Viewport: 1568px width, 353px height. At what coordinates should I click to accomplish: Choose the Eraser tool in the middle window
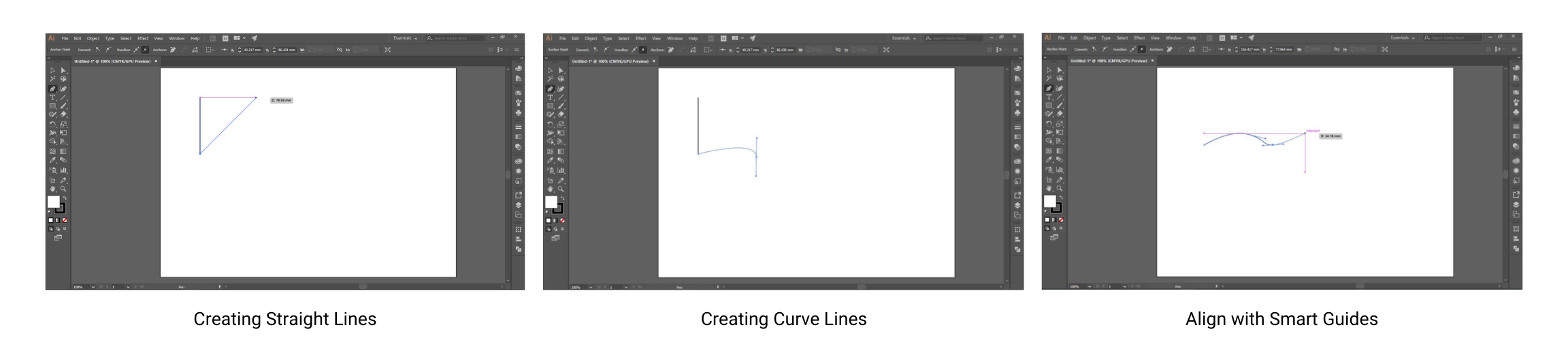(561, 114)
